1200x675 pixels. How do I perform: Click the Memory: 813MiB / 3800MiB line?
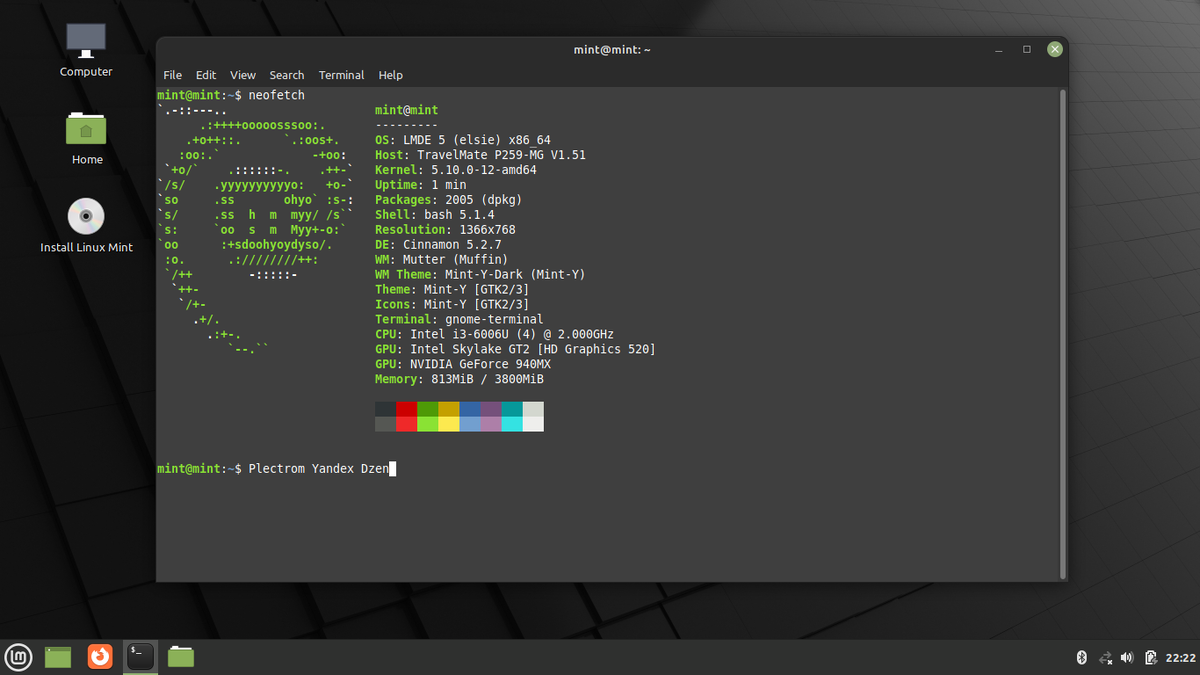459,380
